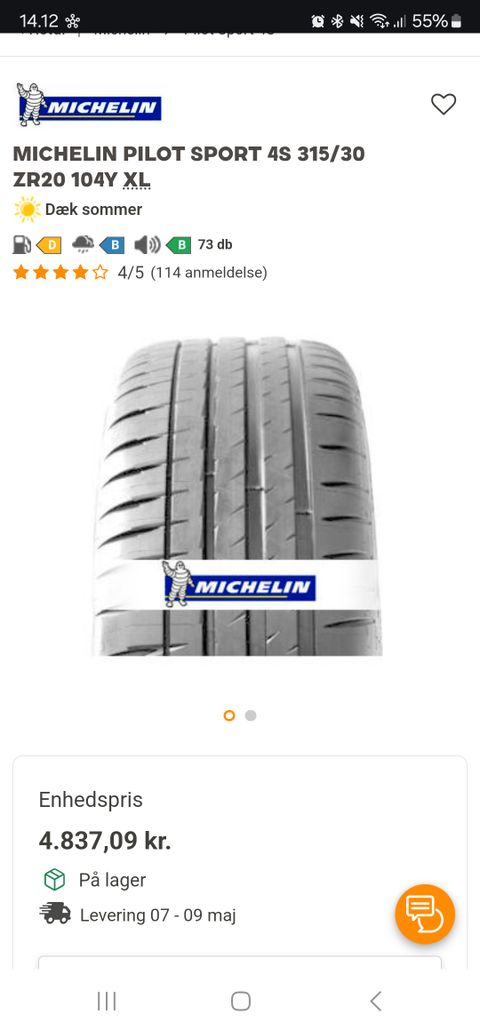This screenshot has height=1029, width=480.
Task: Open Android recent apps button
Action: pos(106,1001)
